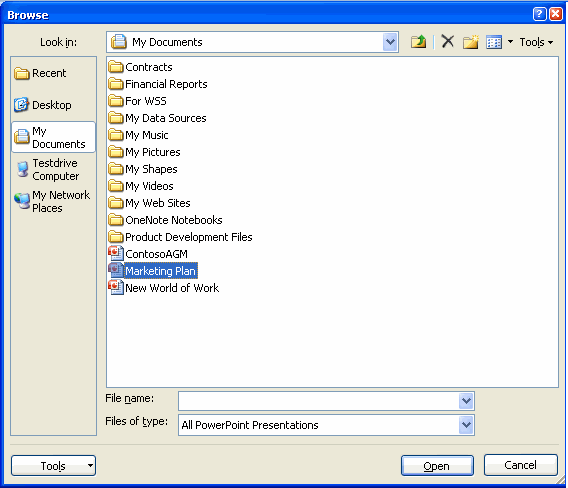568x488 pixels.
Task: Click the Up One Level folder icon
Action: click(x=418, y=42)
